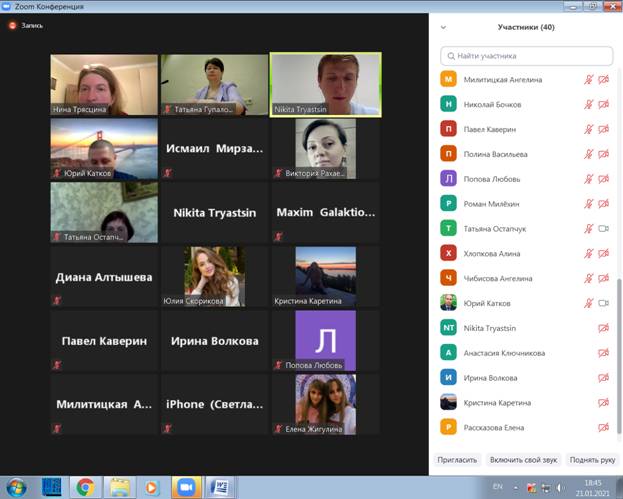Click the Найти участника search field
Viewport: 623px width, 499px height.
click(x=526, y=56)
